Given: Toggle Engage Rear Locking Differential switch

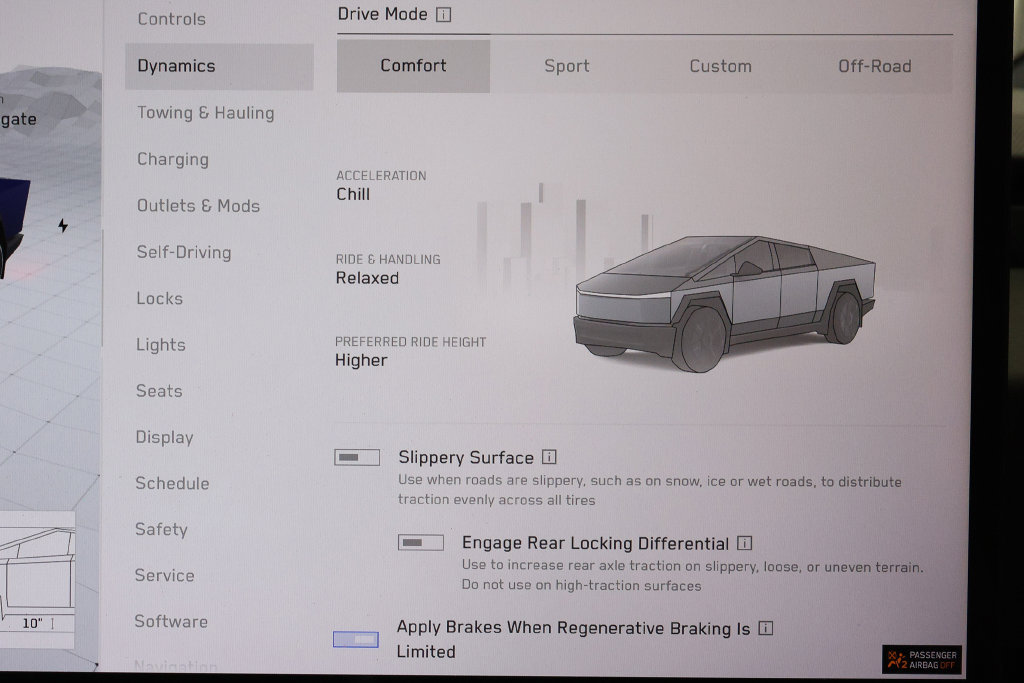Looking at the screenshot, I should 421,543.
